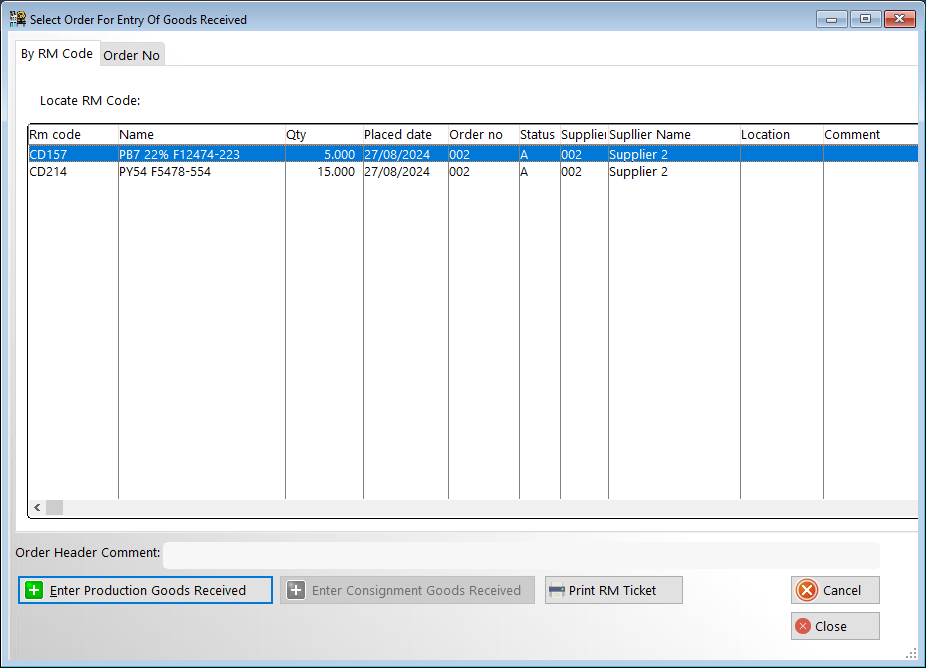
Task: Select the By RM Code tab
Action: 57,54
